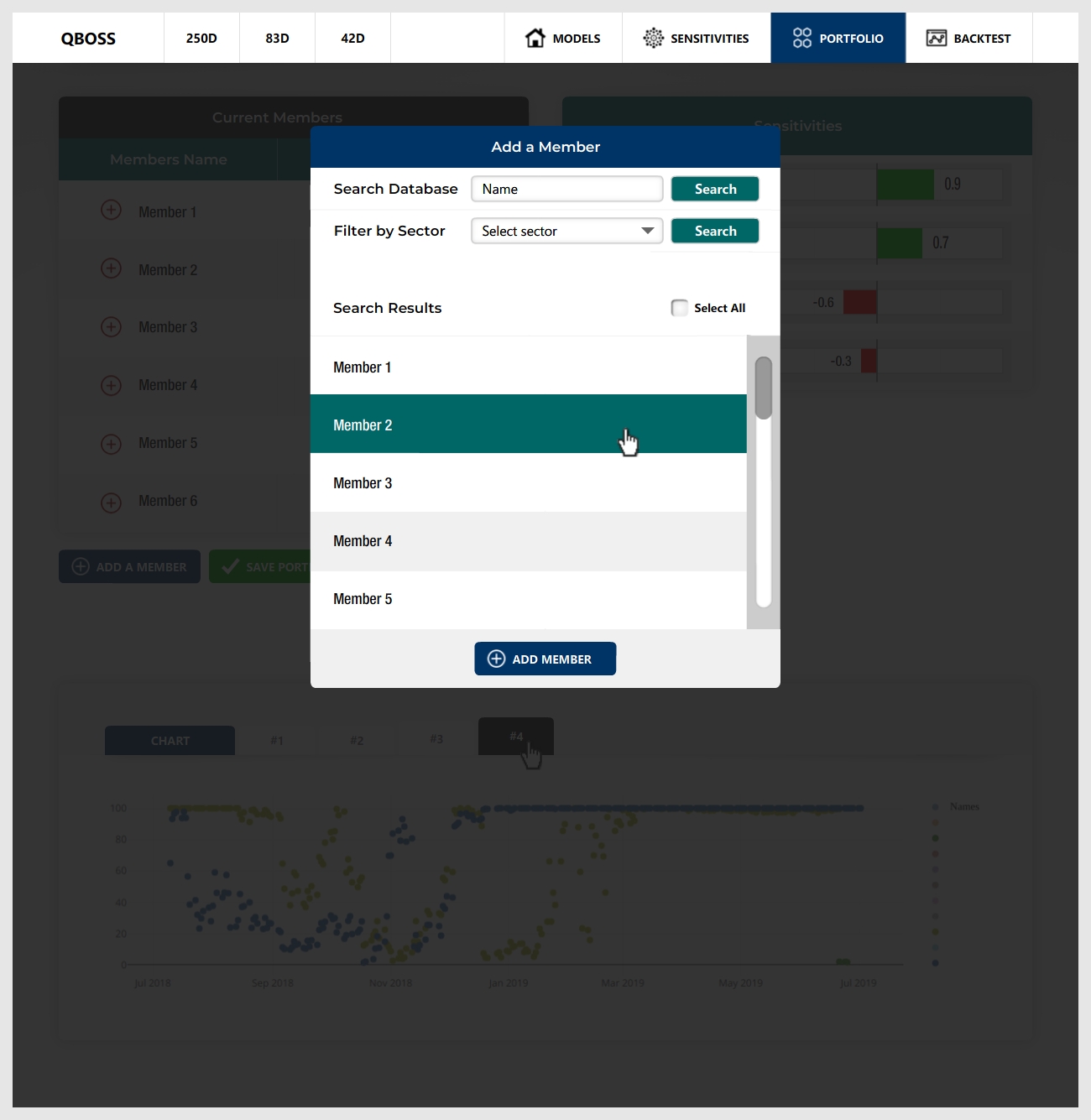
Task: Click the checkmark icon on Save Portfolio
Action: 230,566
